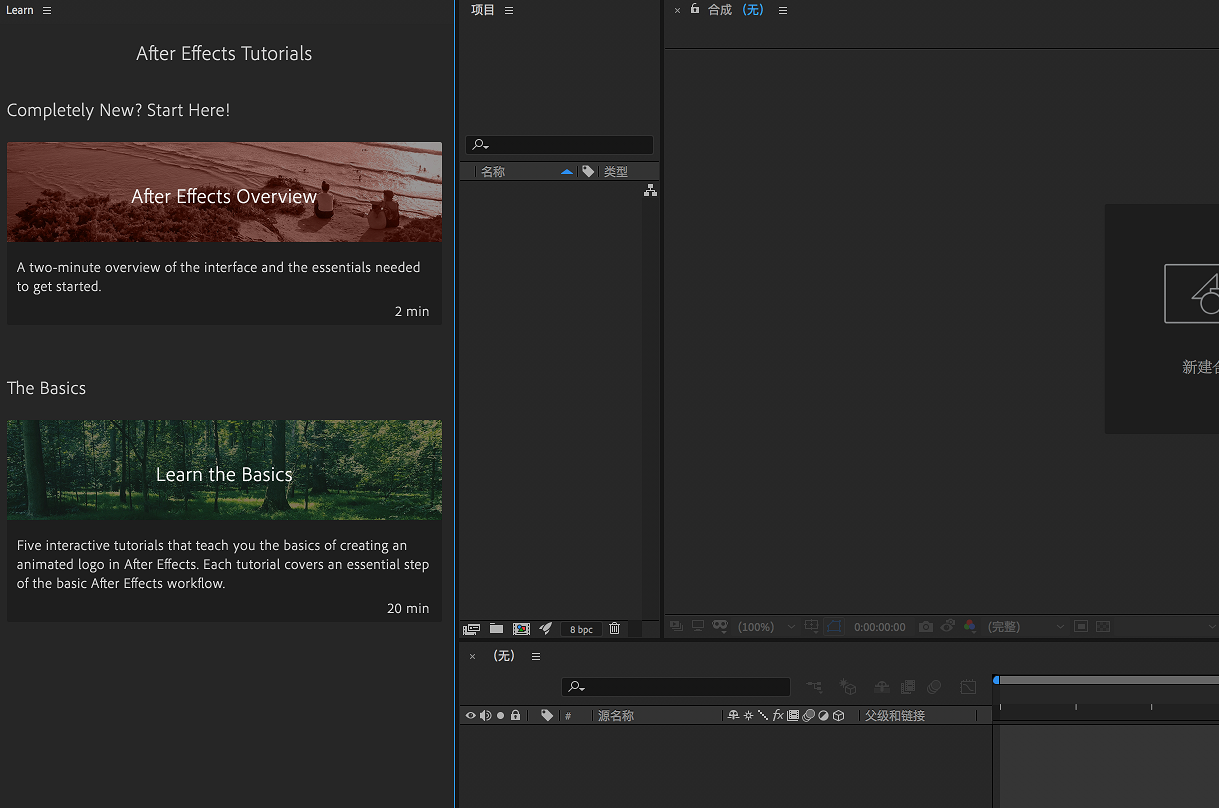Image resolution: width=1219 pixels, height=808 pixels.
Task: Toggle the region of interest button
Action: pos(1081,627)
